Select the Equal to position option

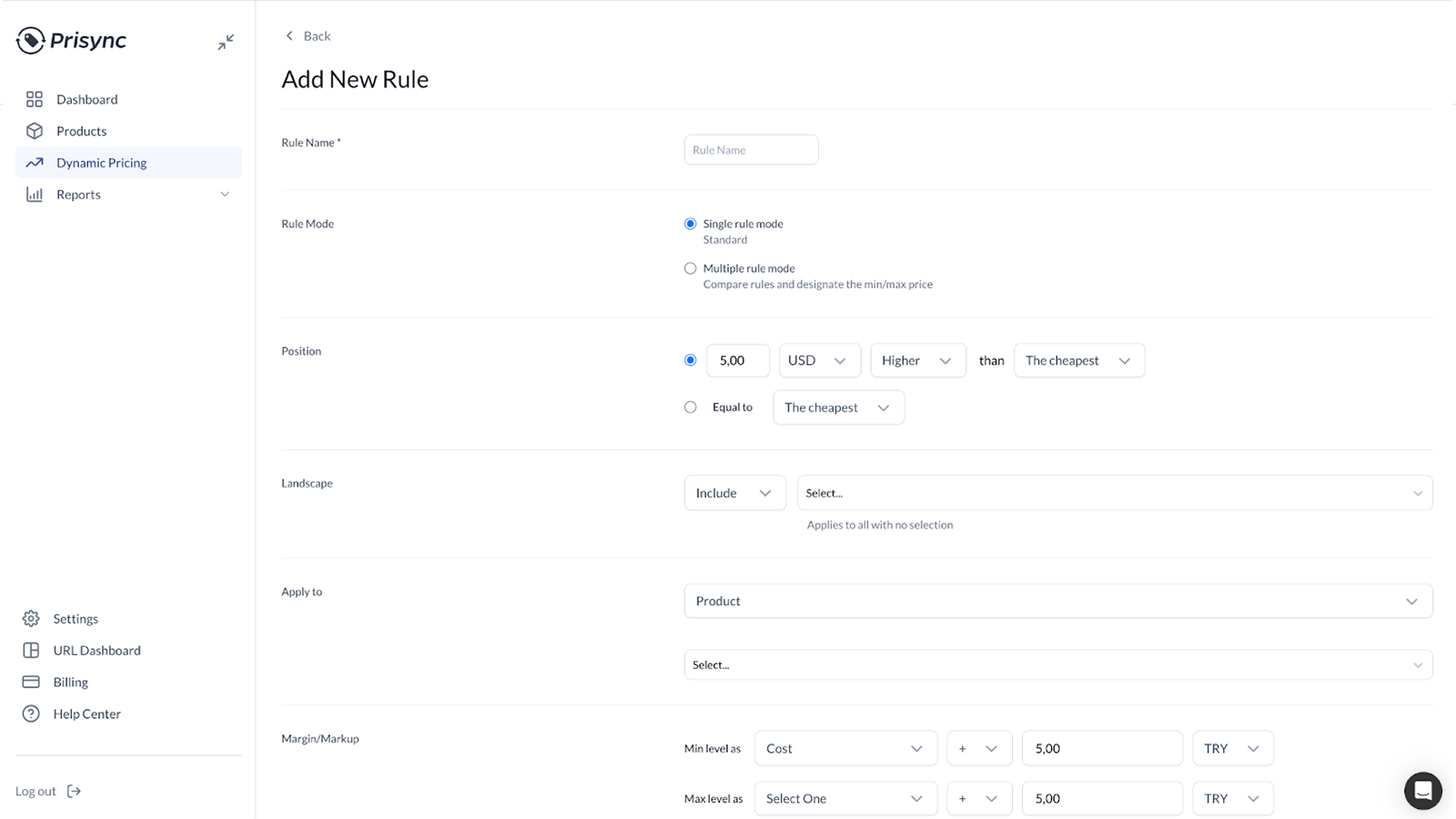[x=690, y=407]
